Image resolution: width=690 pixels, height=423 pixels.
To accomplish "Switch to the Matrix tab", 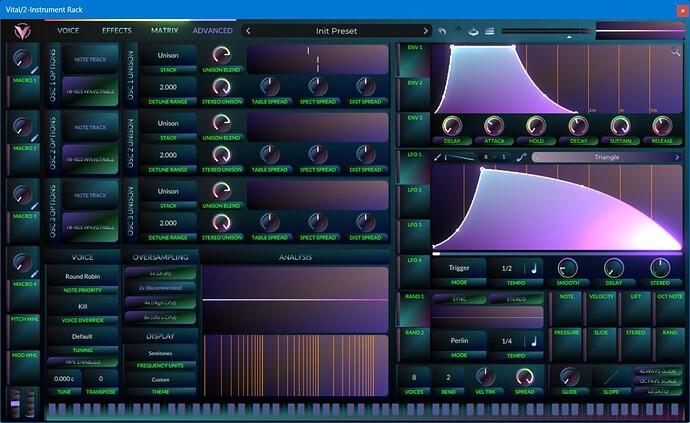I will coord(165,30).
